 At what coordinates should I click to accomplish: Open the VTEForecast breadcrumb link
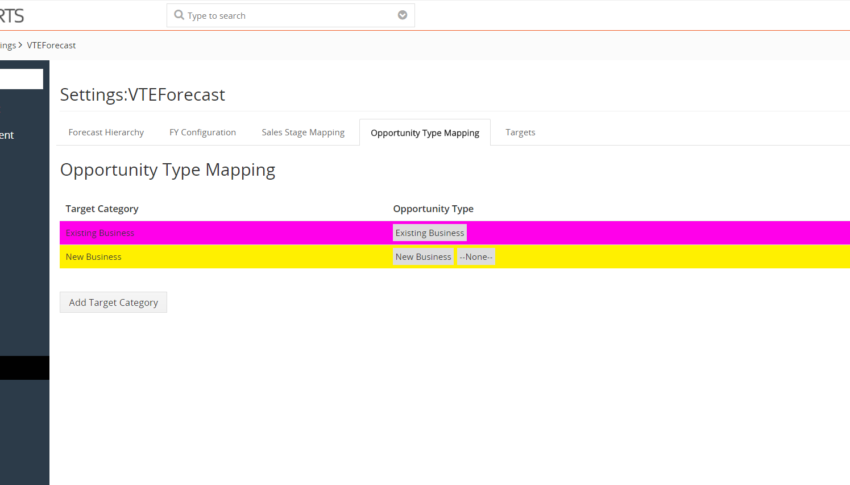tap(51, 46)
